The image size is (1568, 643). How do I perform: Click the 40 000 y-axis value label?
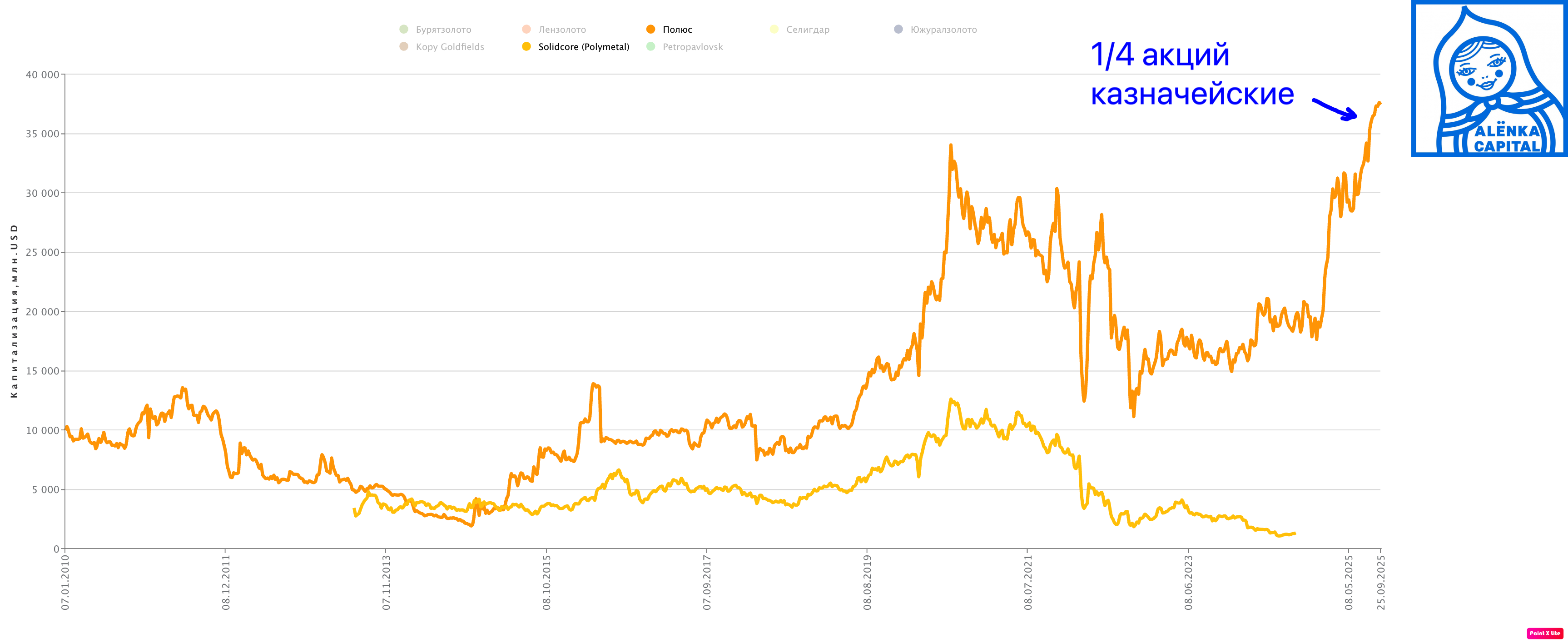[x=42, y=75]
